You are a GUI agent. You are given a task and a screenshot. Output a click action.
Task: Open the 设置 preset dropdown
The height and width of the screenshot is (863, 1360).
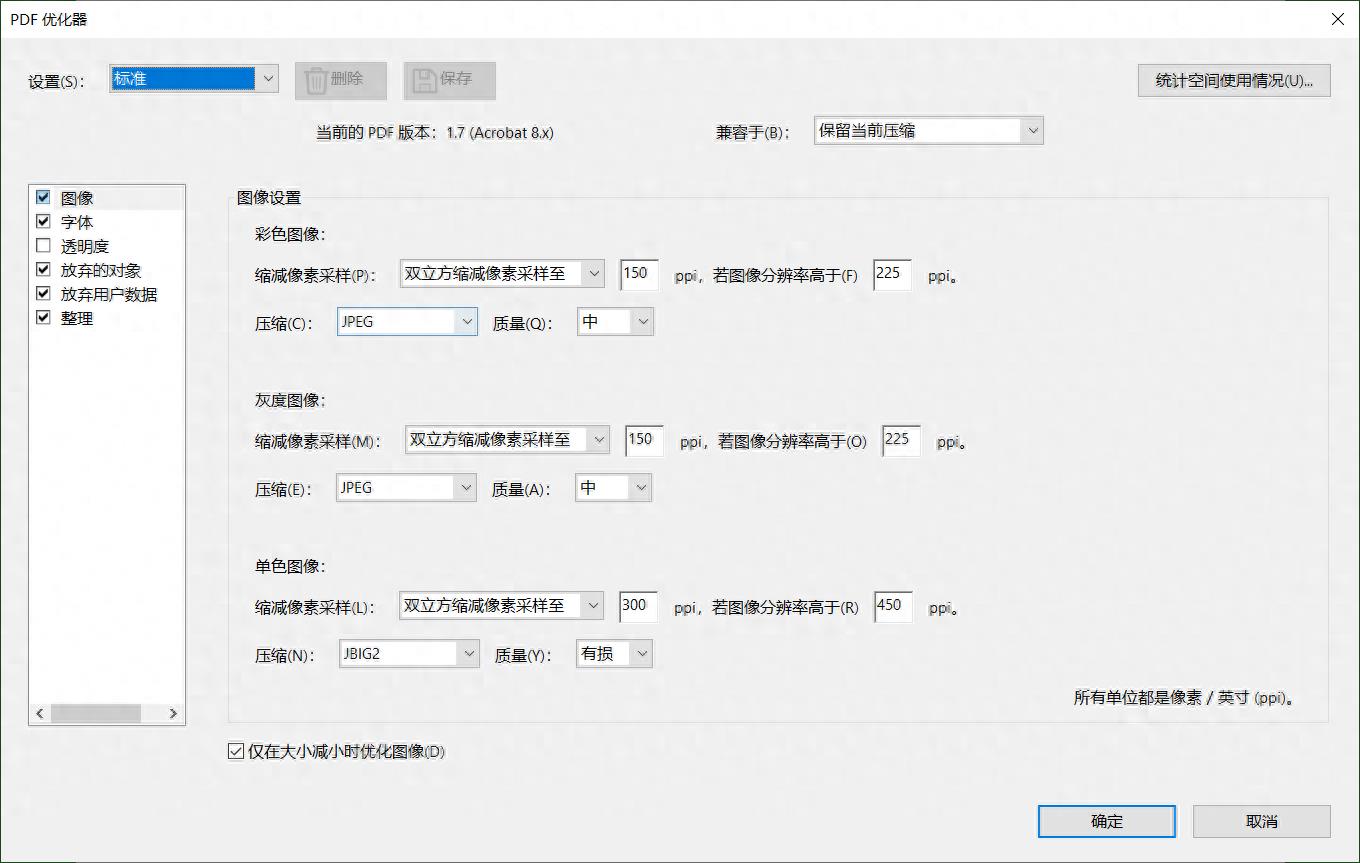point(193,79)
